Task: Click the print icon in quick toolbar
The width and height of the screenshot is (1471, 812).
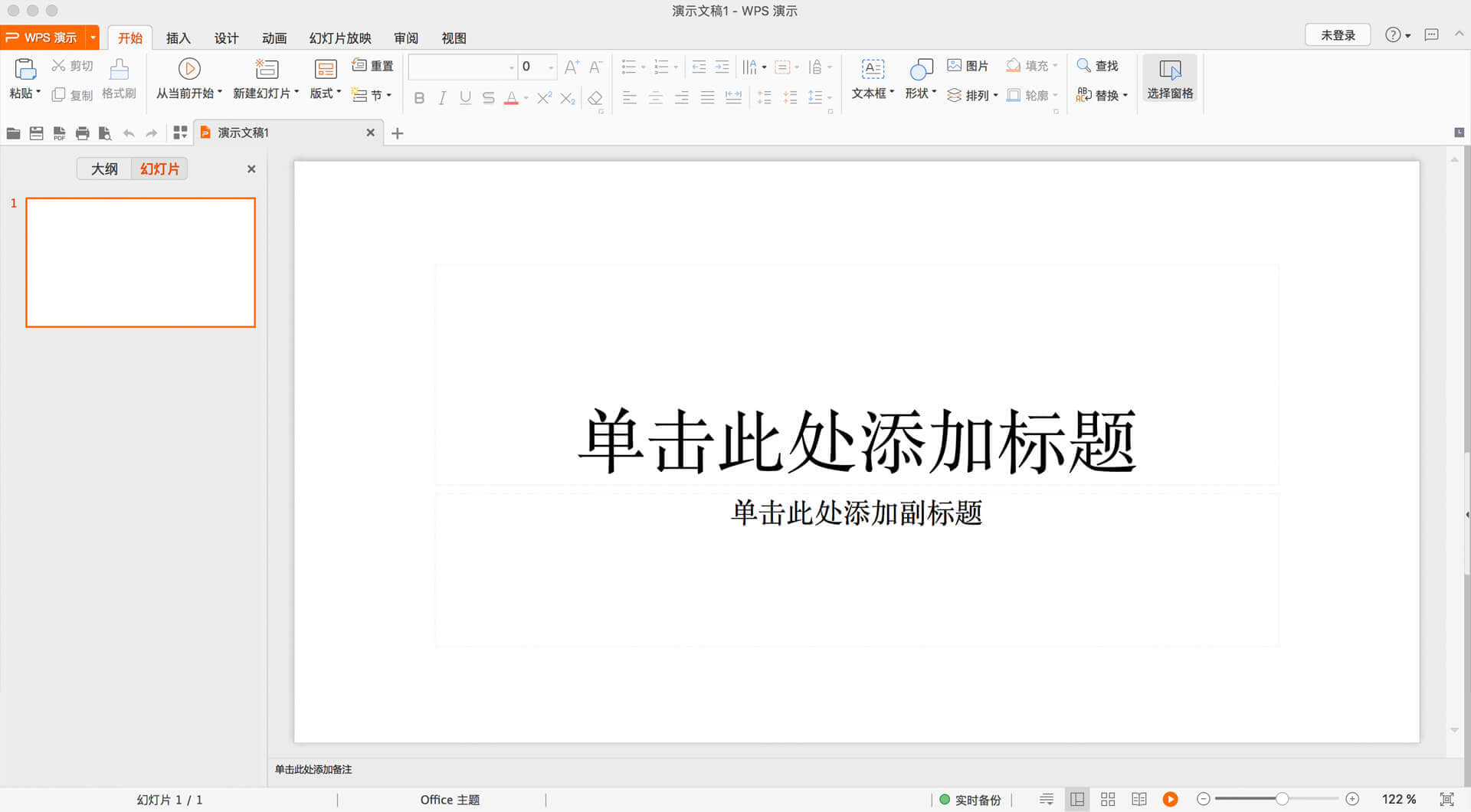Action: coord(82,133)
